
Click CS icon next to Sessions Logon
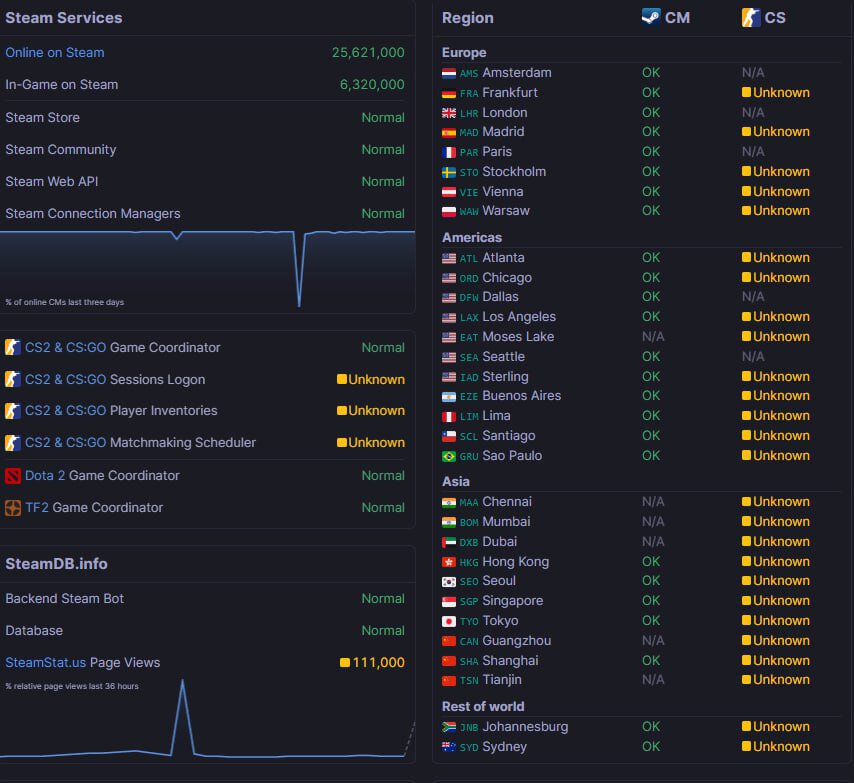(x=13, y=380)
